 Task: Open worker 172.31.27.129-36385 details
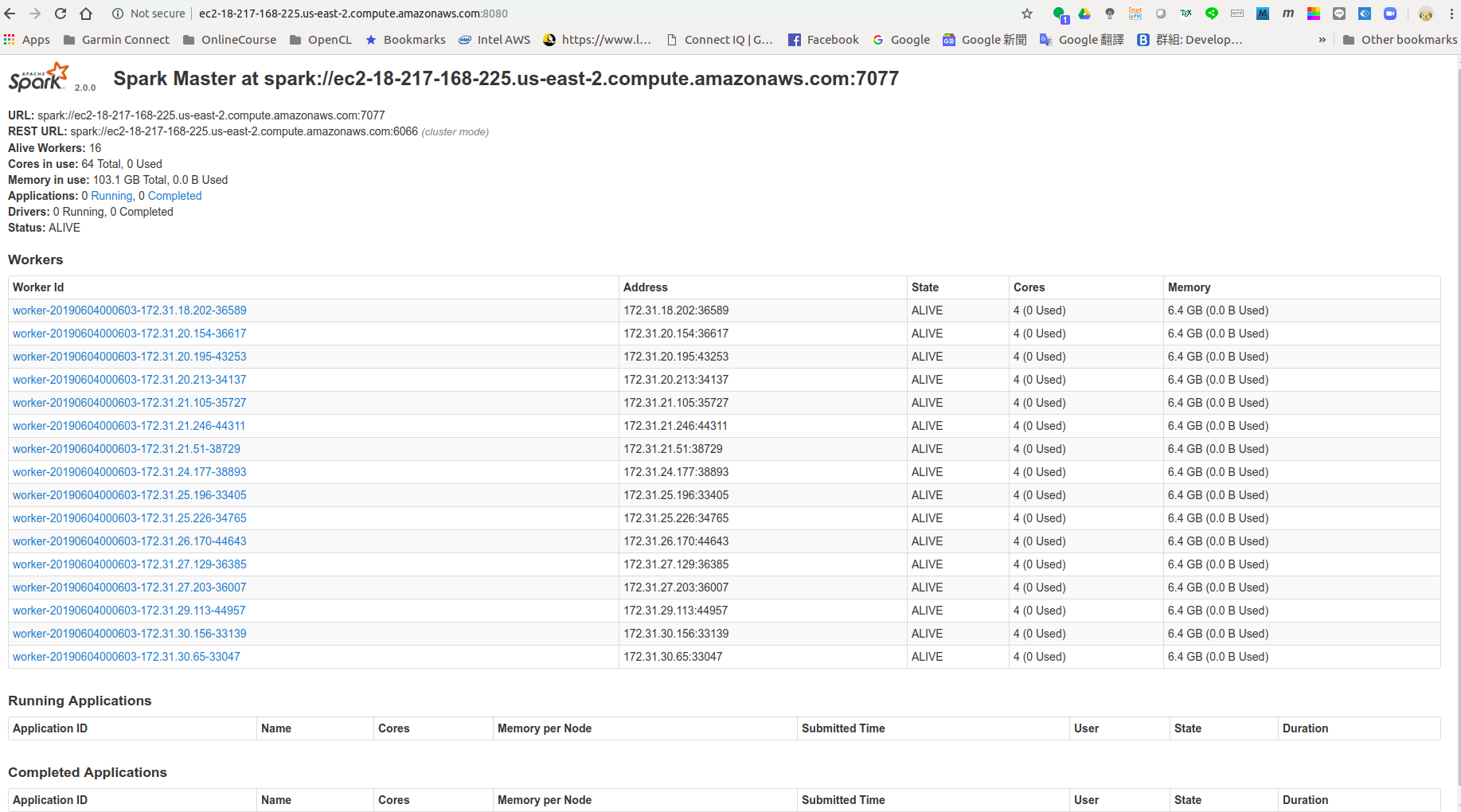pyautogui.click(x=130, y=564)
